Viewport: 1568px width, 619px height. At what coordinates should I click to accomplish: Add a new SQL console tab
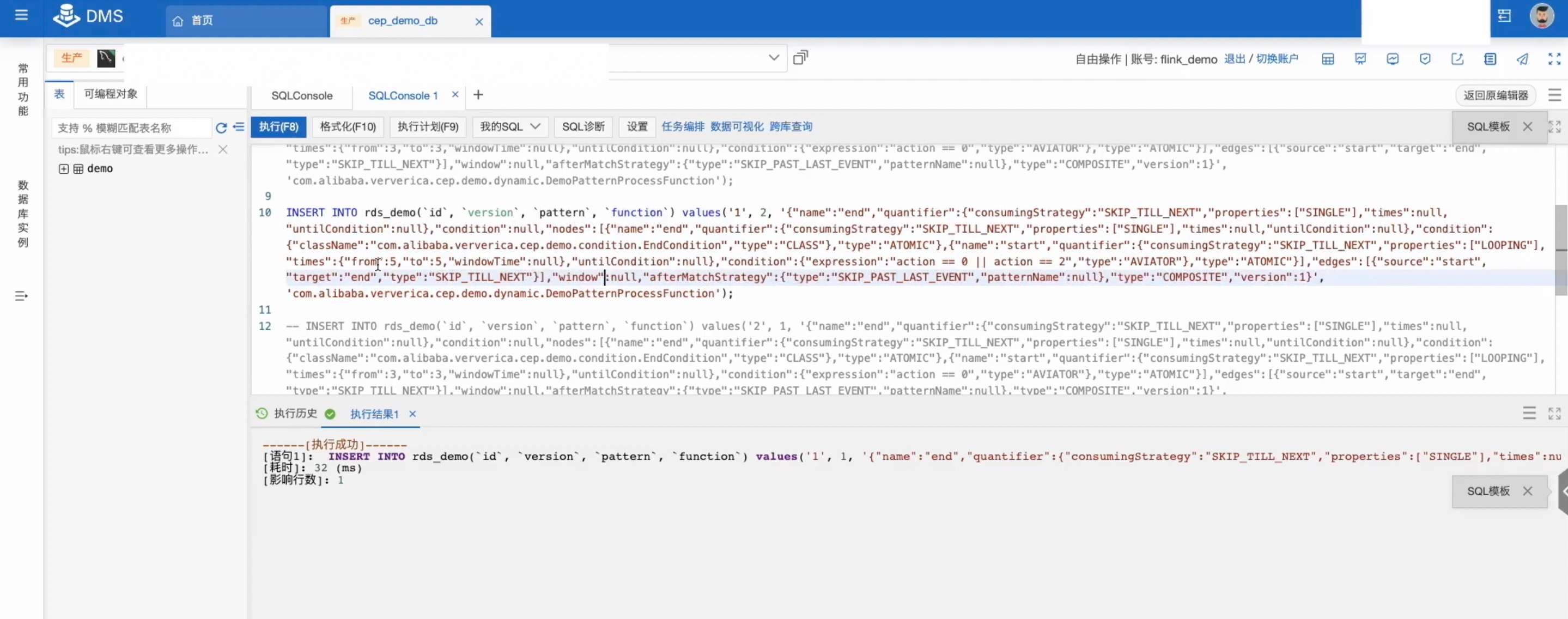point(478,95)
